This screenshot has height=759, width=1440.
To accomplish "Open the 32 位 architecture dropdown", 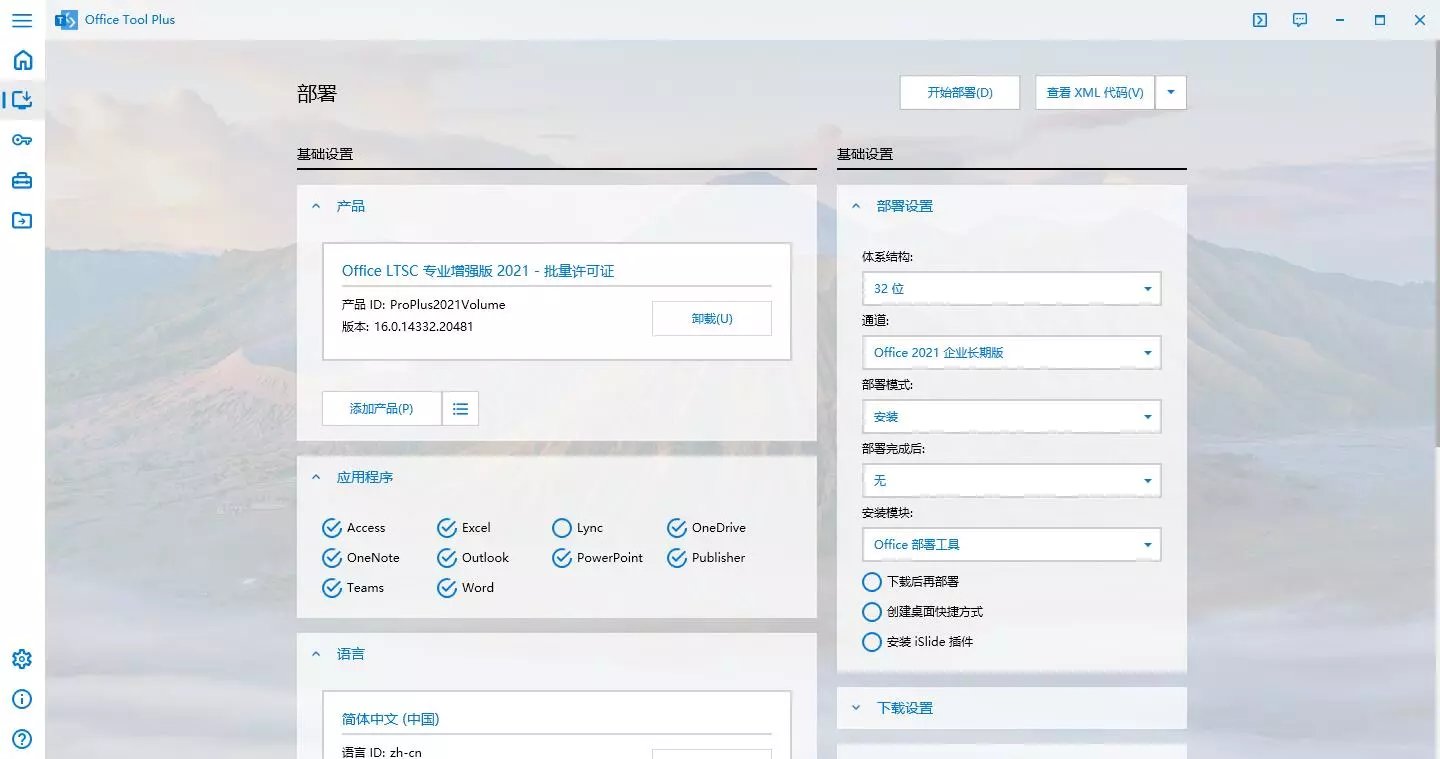I will coord(1010,288).
